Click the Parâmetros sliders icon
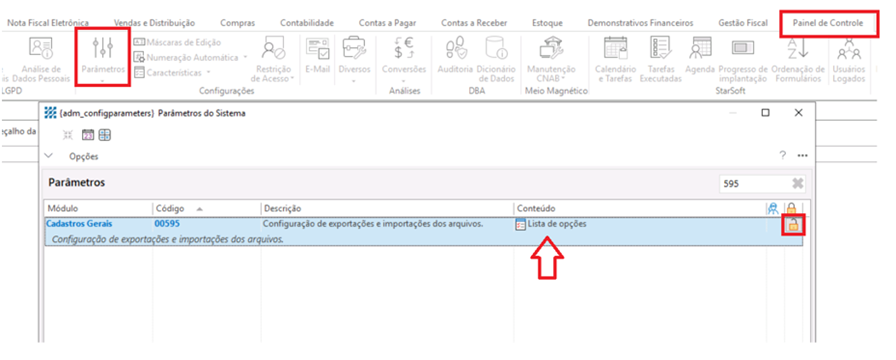The width and height of the screenshot is (896, 360). click(103, 49)
